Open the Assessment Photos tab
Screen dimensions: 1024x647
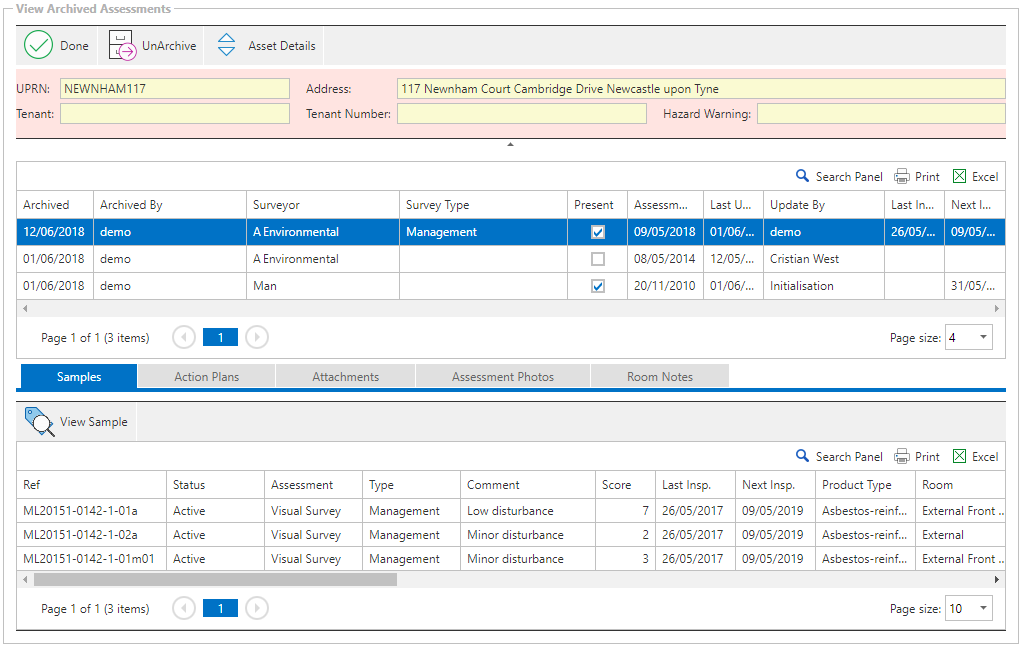[x=502, y=377]
